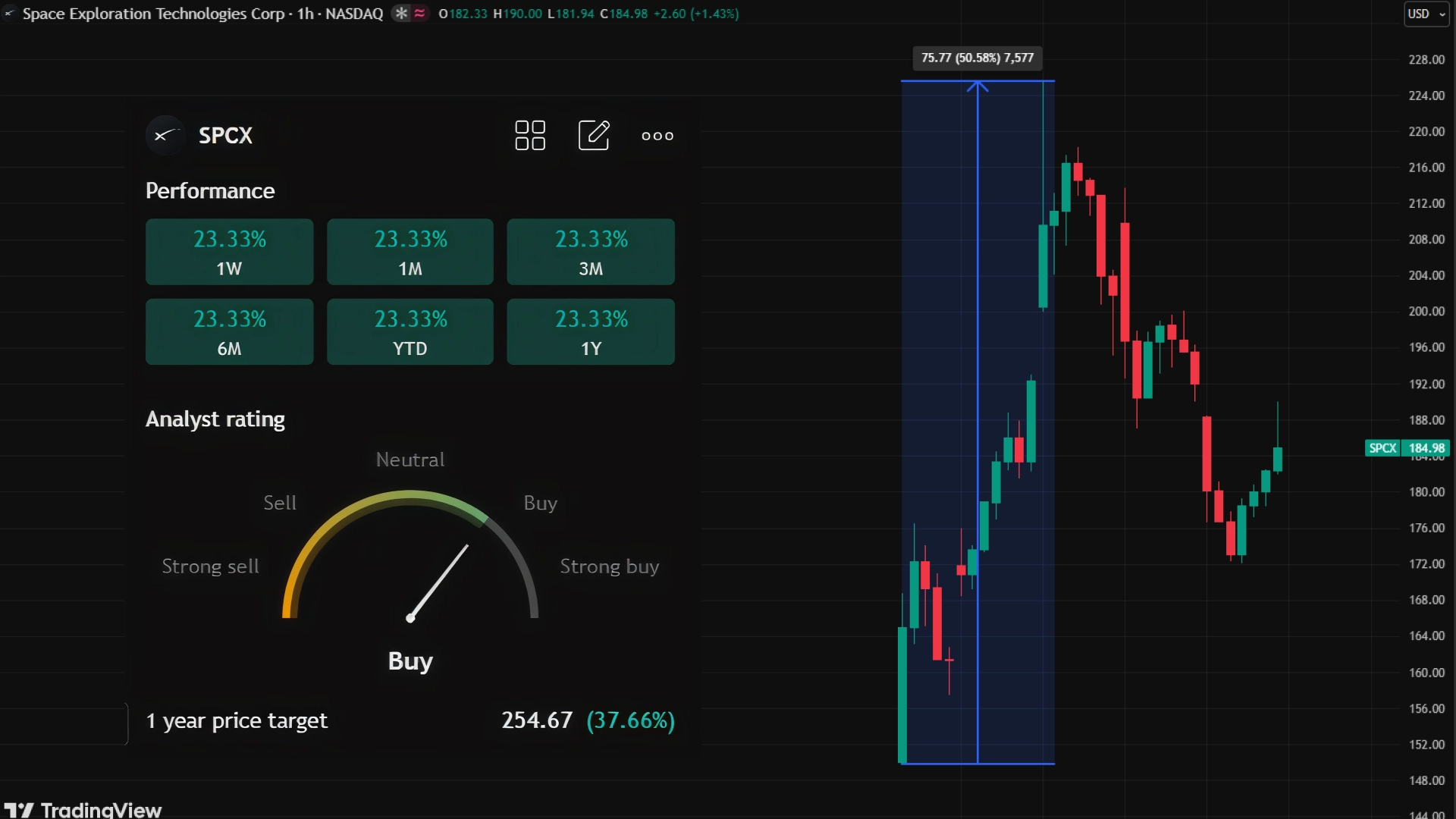Click the "Sell" gauge label
The image size is (1456, 819).
[280, 503]
